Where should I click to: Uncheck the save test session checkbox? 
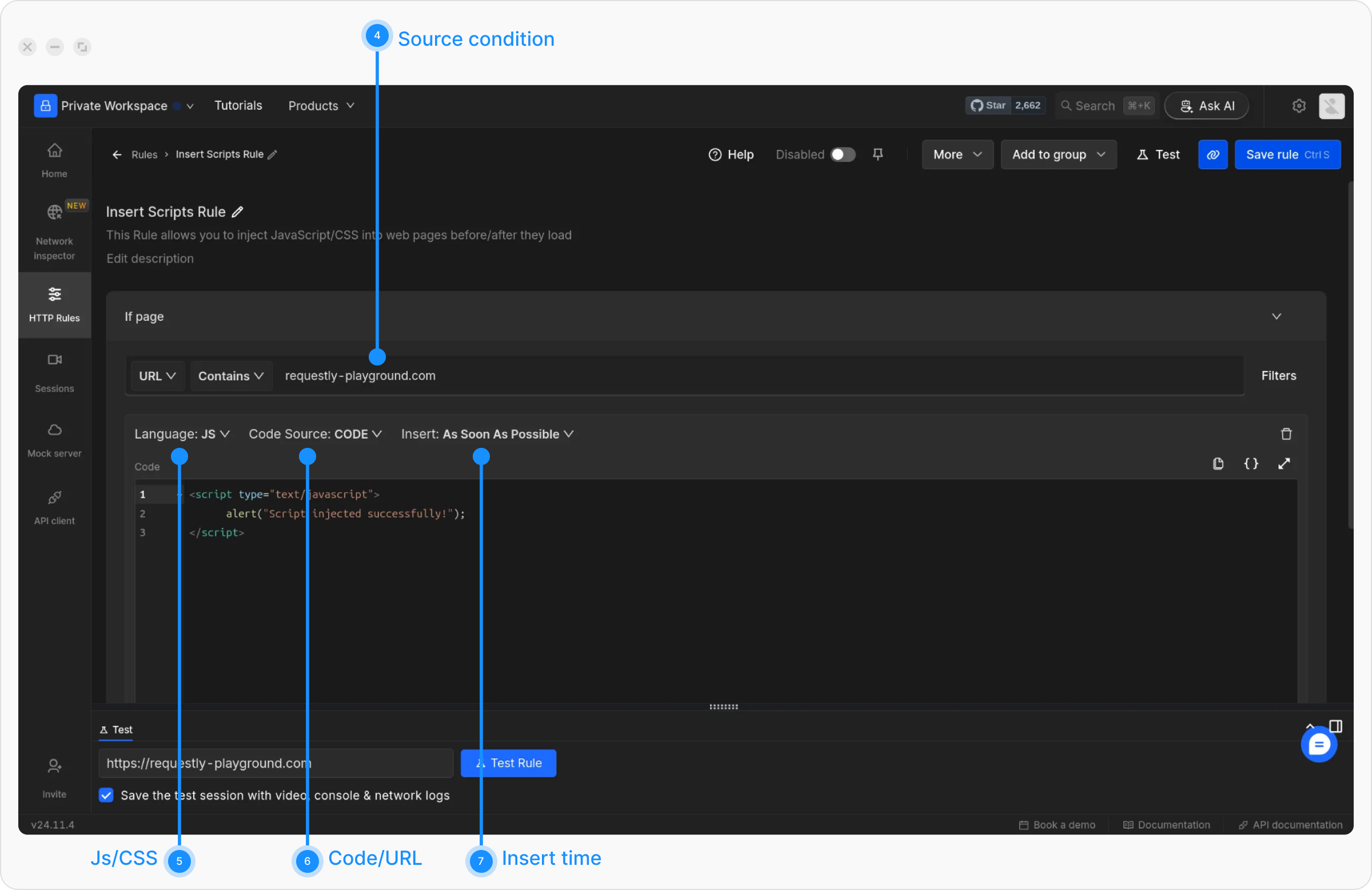coord(106,796)
